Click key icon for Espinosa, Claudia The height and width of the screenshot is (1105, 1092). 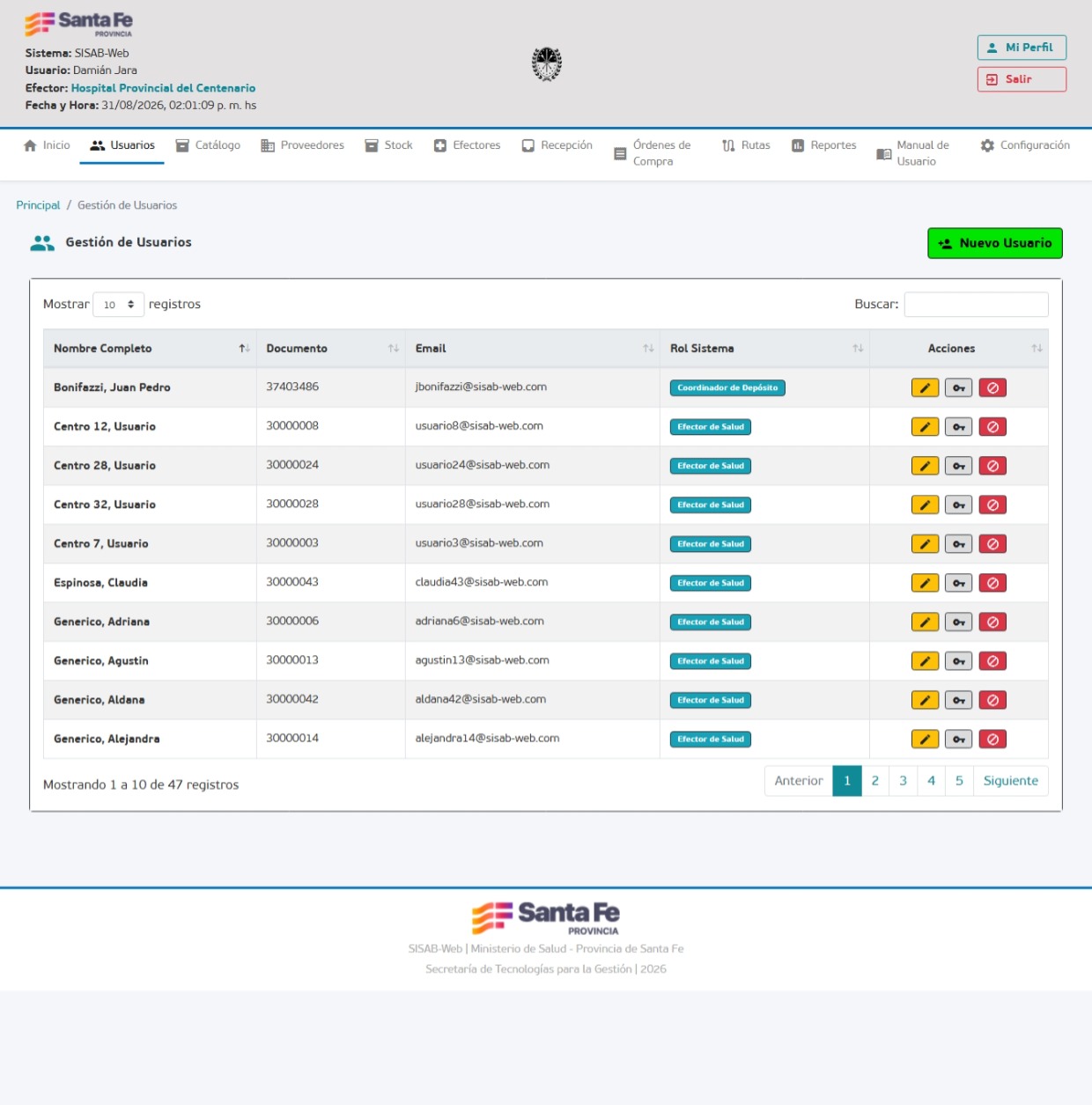pos(958,583)
